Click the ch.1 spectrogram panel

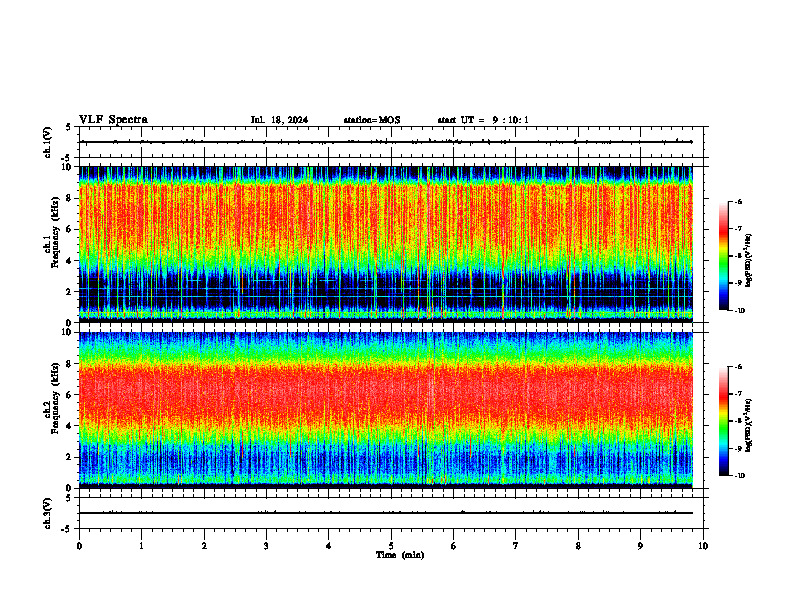click(386, 244)
